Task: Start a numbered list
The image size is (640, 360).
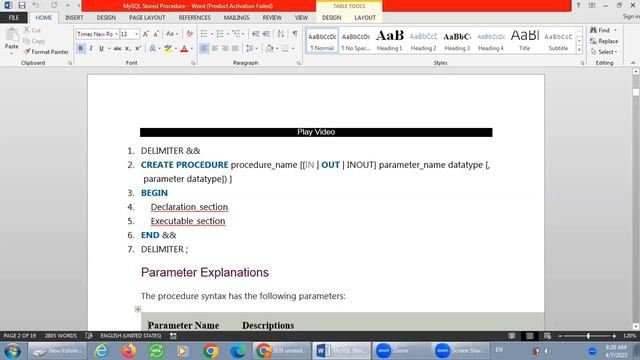Action: coord(220,34)
